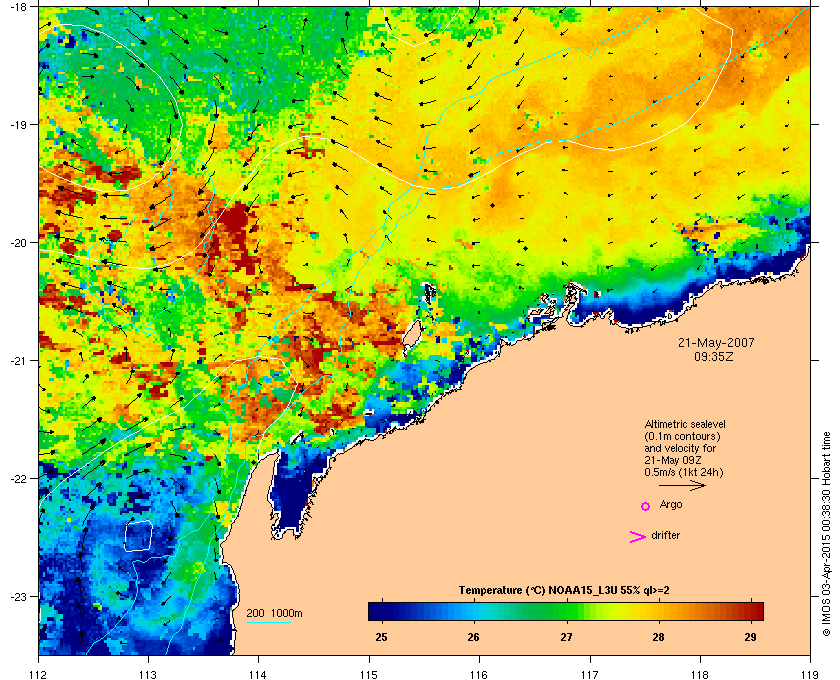Click latitude axis label -19
Image resolution: width=840 pixels, height=680 pixels.
tap(18, 125)
